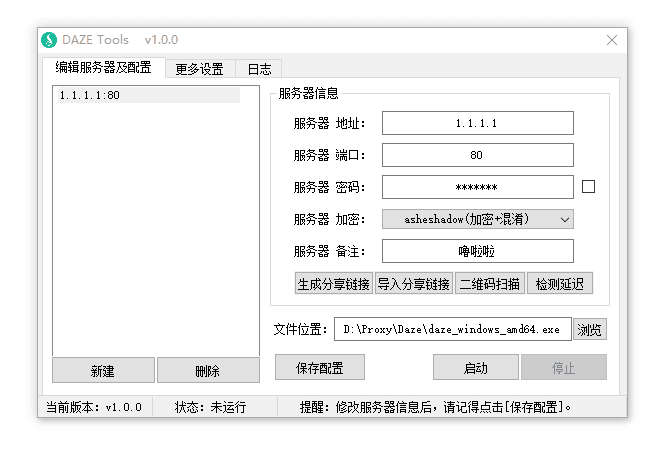The height and width of the screenshot is (450, 669).
Task: Click the 服务器 备注 remark field
Action: click(477, 251)
